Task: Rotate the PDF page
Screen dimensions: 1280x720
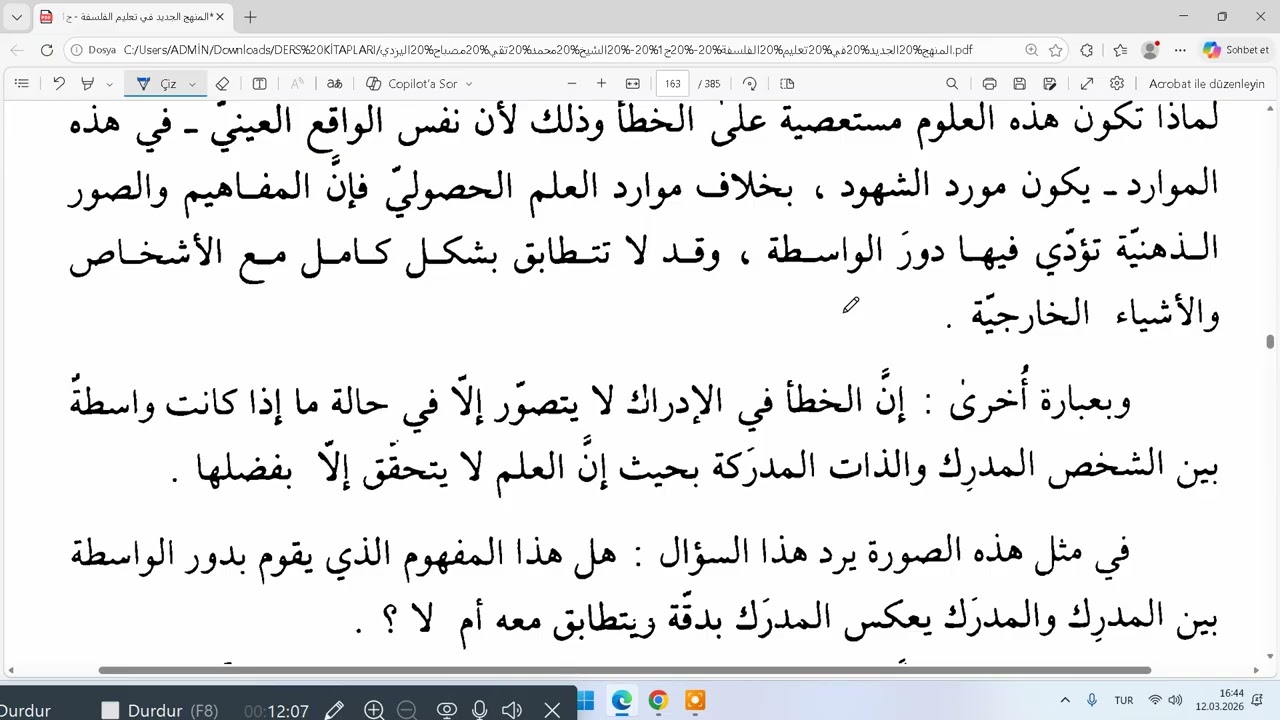Action: pos(750,84)
